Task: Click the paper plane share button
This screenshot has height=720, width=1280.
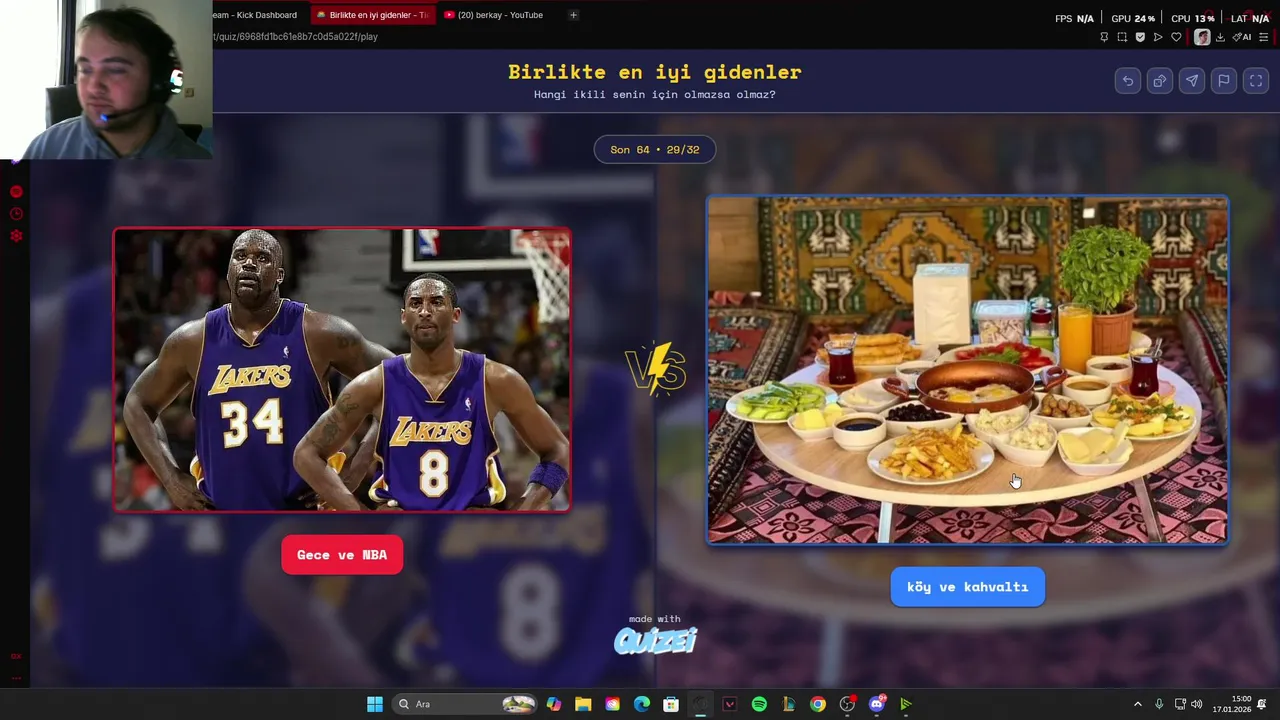Action: [1192, 81]
